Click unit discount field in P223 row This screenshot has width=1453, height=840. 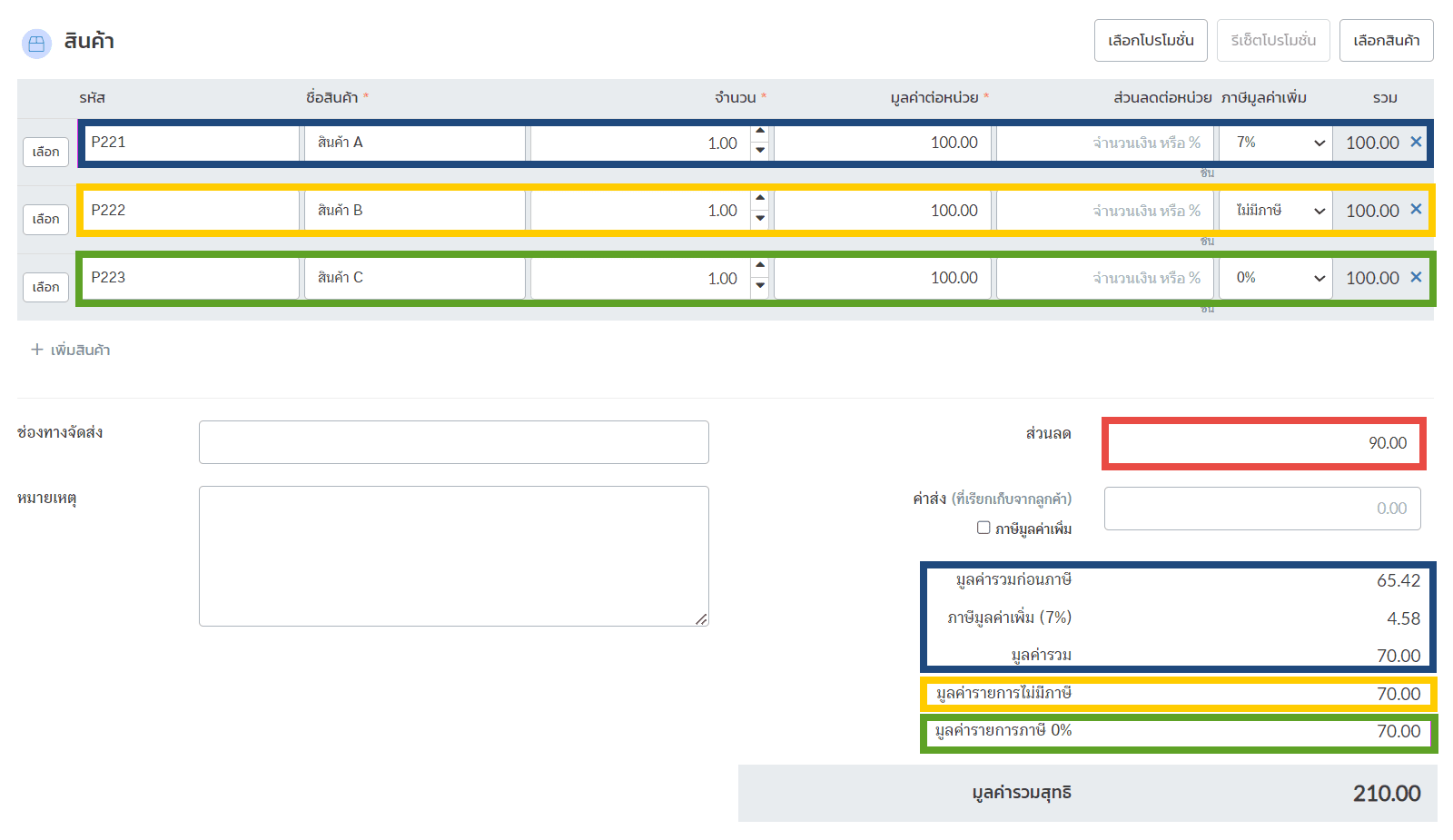click(1104, 278)
